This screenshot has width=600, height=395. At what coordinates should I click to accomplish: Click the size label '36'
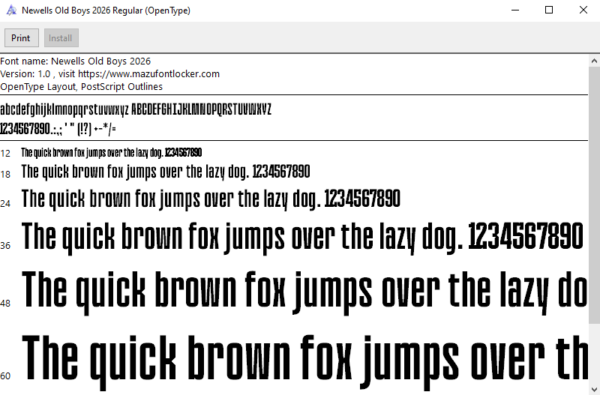pyautogui.click(x=5, y=246)
